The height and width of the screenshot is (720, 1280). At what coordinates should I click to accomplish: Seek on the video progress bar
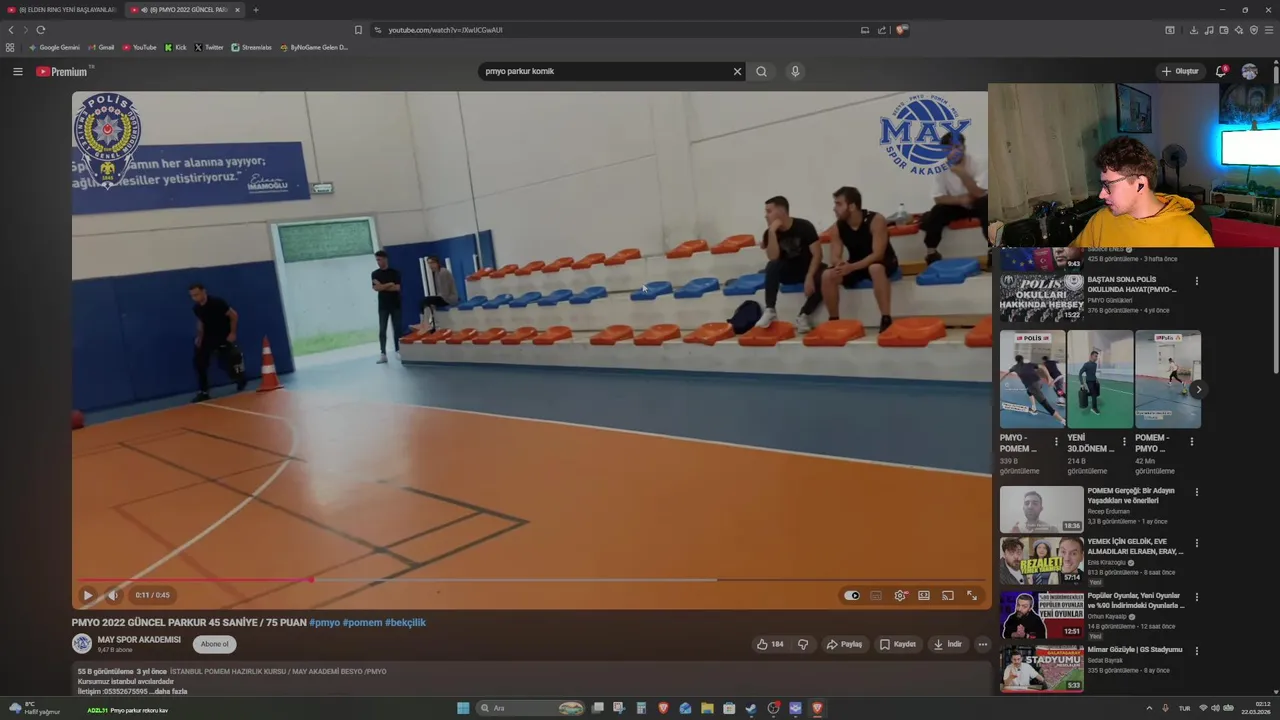[532, 579]
